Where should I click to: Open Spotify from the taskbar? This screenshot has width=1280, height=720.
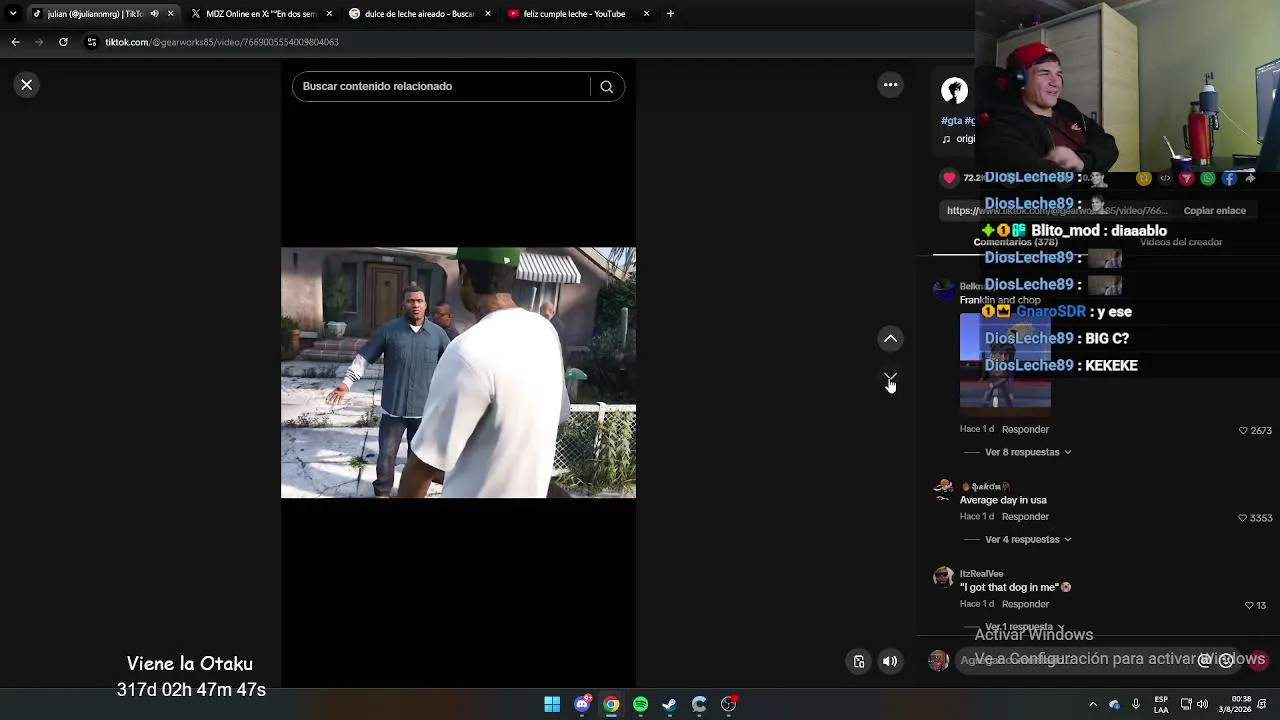click(x=640, y=704)
